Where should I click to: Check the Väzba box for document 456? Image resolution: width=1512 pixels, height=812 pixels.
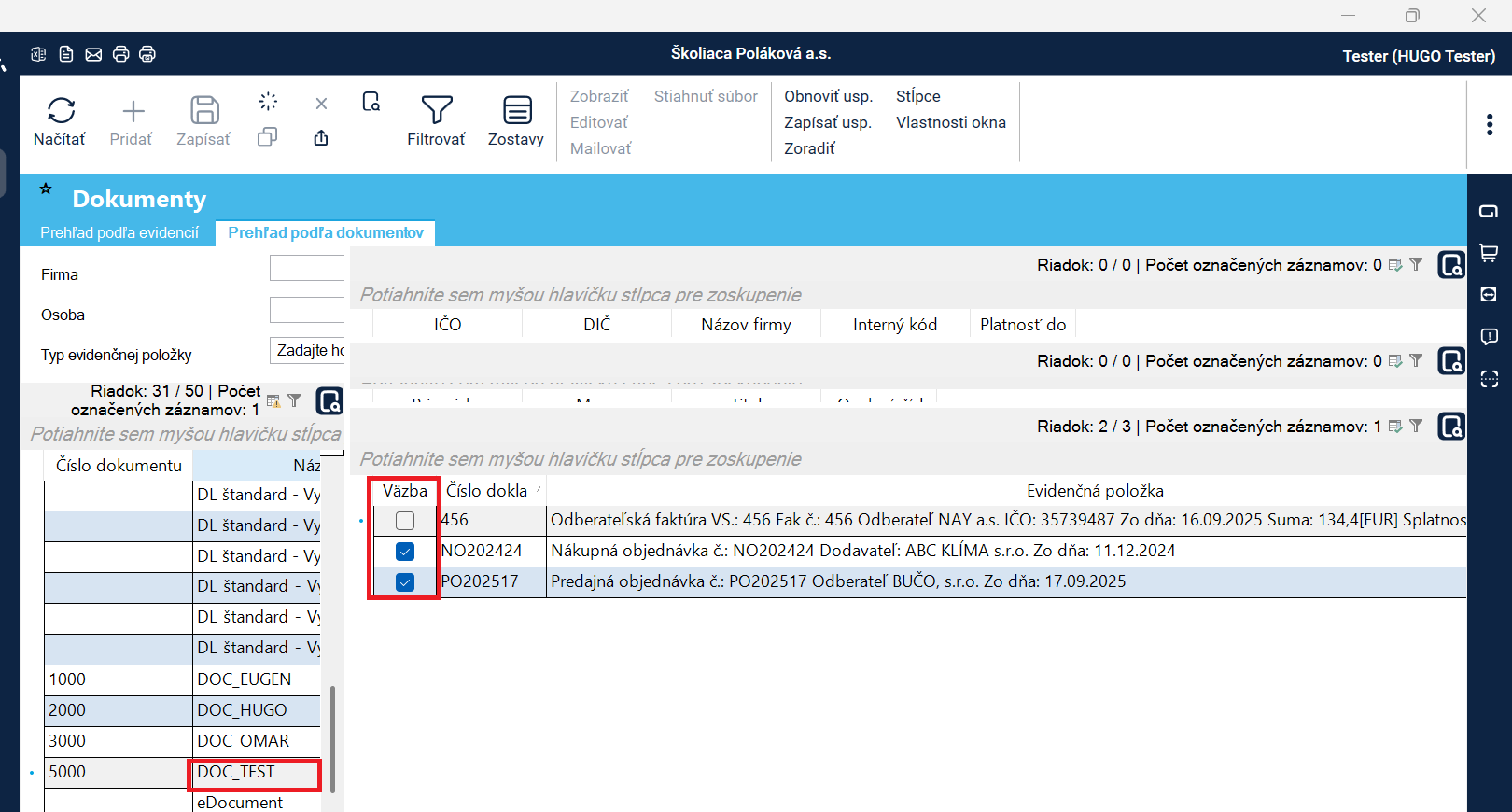[405, 521]
